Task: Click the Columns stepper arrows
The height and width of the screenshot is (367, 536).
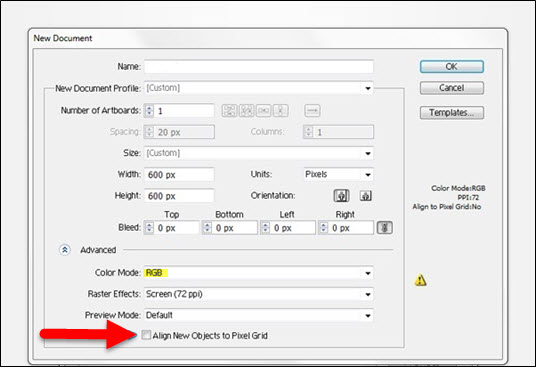Action: click(308, 132)
